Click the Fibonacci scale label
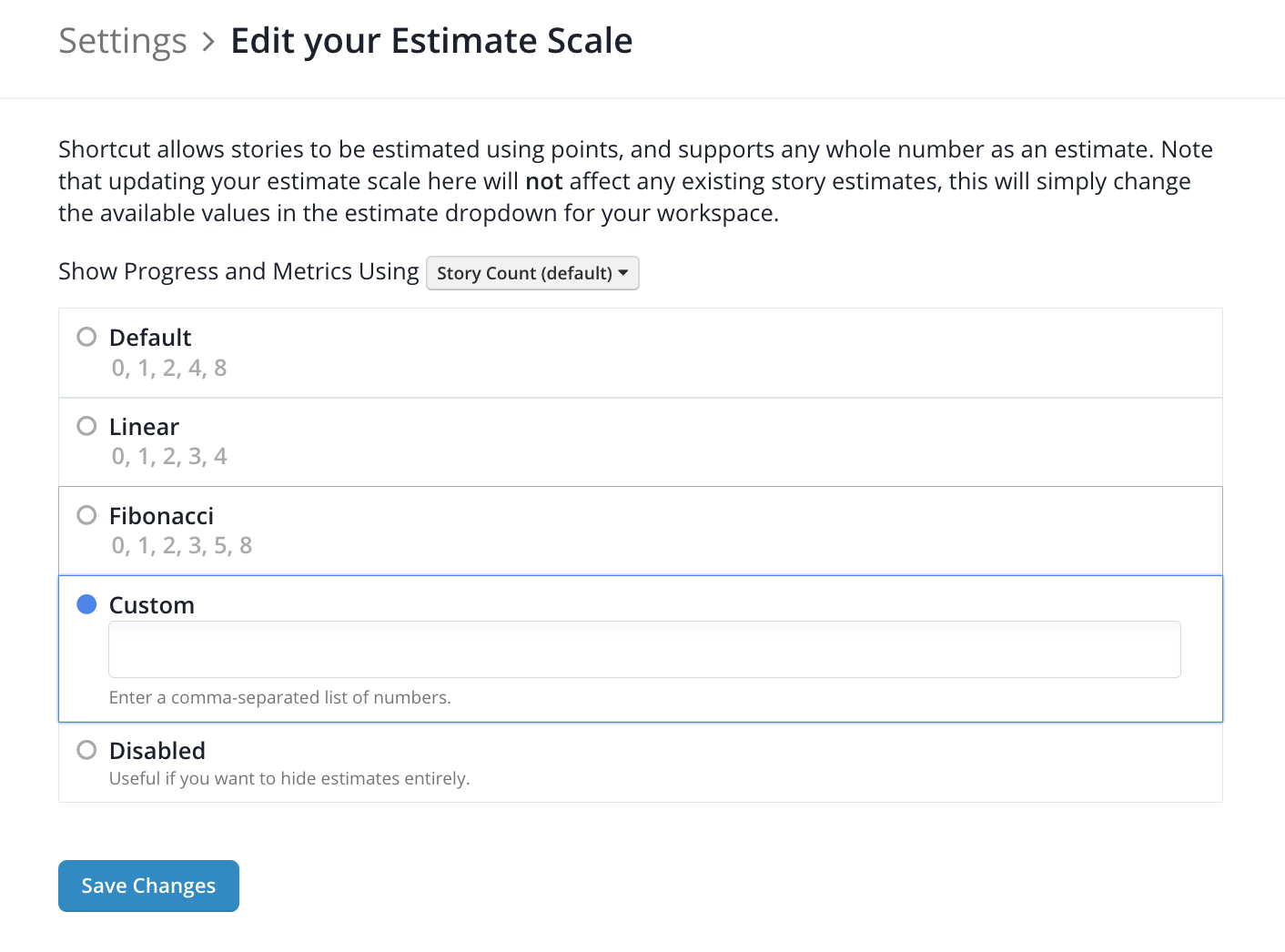This screenshot has width=1285, height=952. tap(161, 516)
